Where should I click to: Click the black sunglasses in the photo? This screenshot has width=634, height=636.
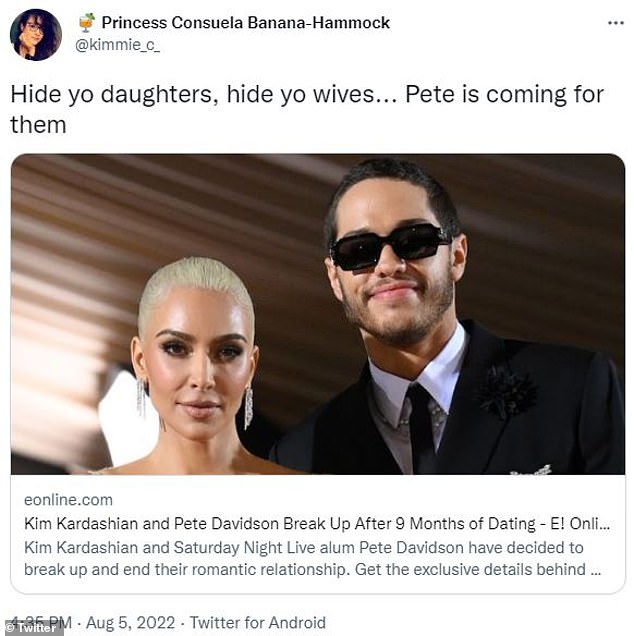[x=392, y=247]
